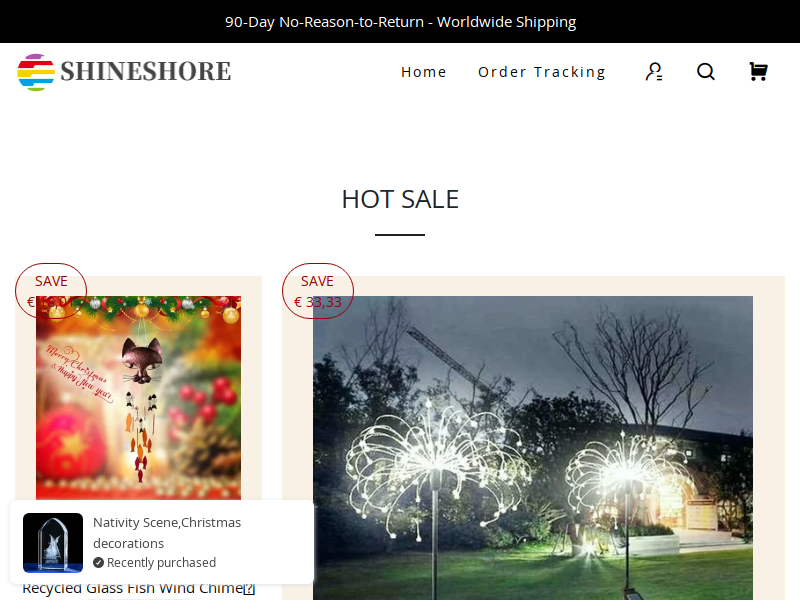The height and width of the screenshot is (600, 800).
Task: Click the search magnifier icon
Action: 706,71
